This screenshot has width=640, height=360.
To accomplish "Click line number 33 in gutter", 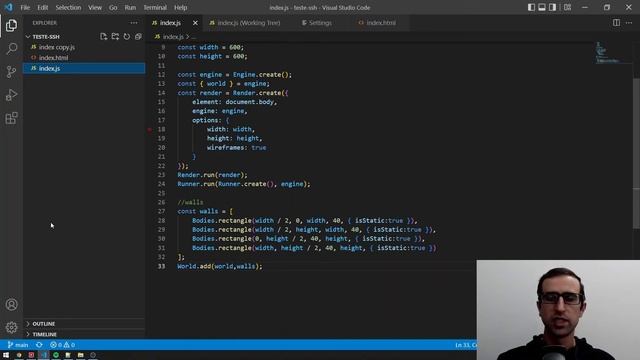I will 162,266.
